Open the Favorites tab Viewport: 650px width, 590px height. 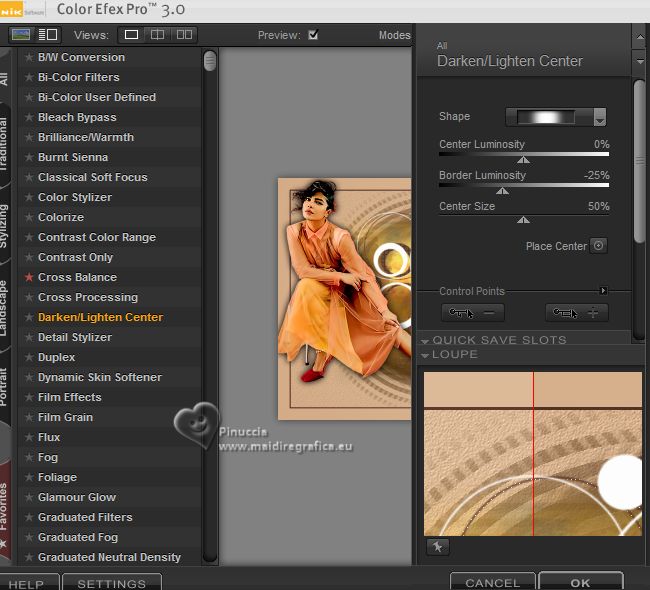(5, 505)
